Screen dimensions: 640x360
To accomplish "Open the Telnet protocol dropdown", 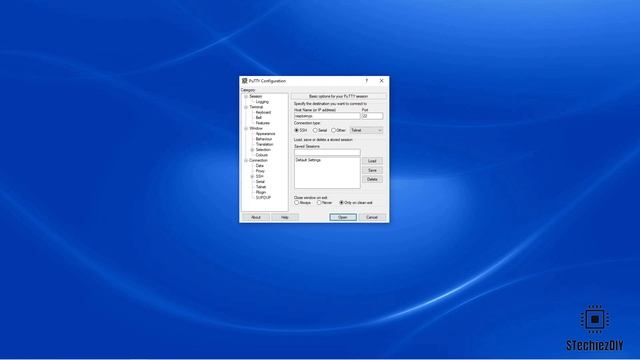I will coord(367,130).
